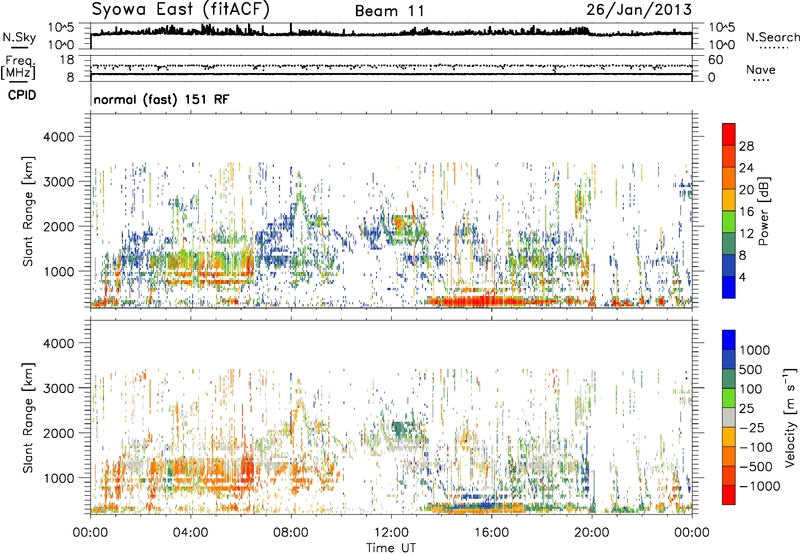The height and width of the screenshot is (554, 800).
Task: Click the 'Nave' legend label
Action: (x=761, y=69)
